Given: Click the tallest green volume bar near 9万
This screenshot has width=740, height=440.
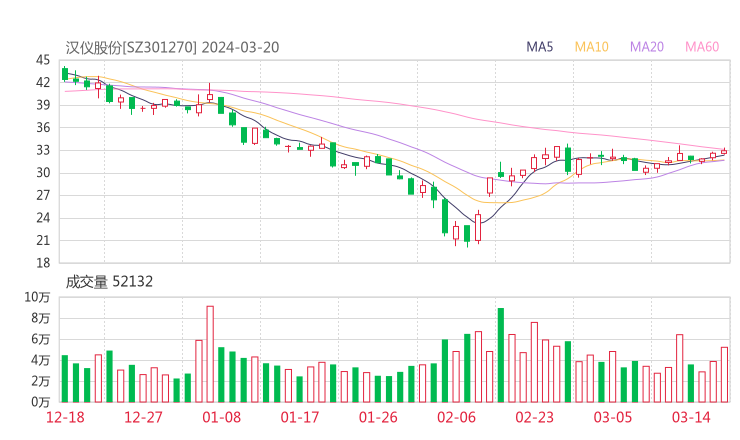Looking at the screenshot, I should click(501, 355).
